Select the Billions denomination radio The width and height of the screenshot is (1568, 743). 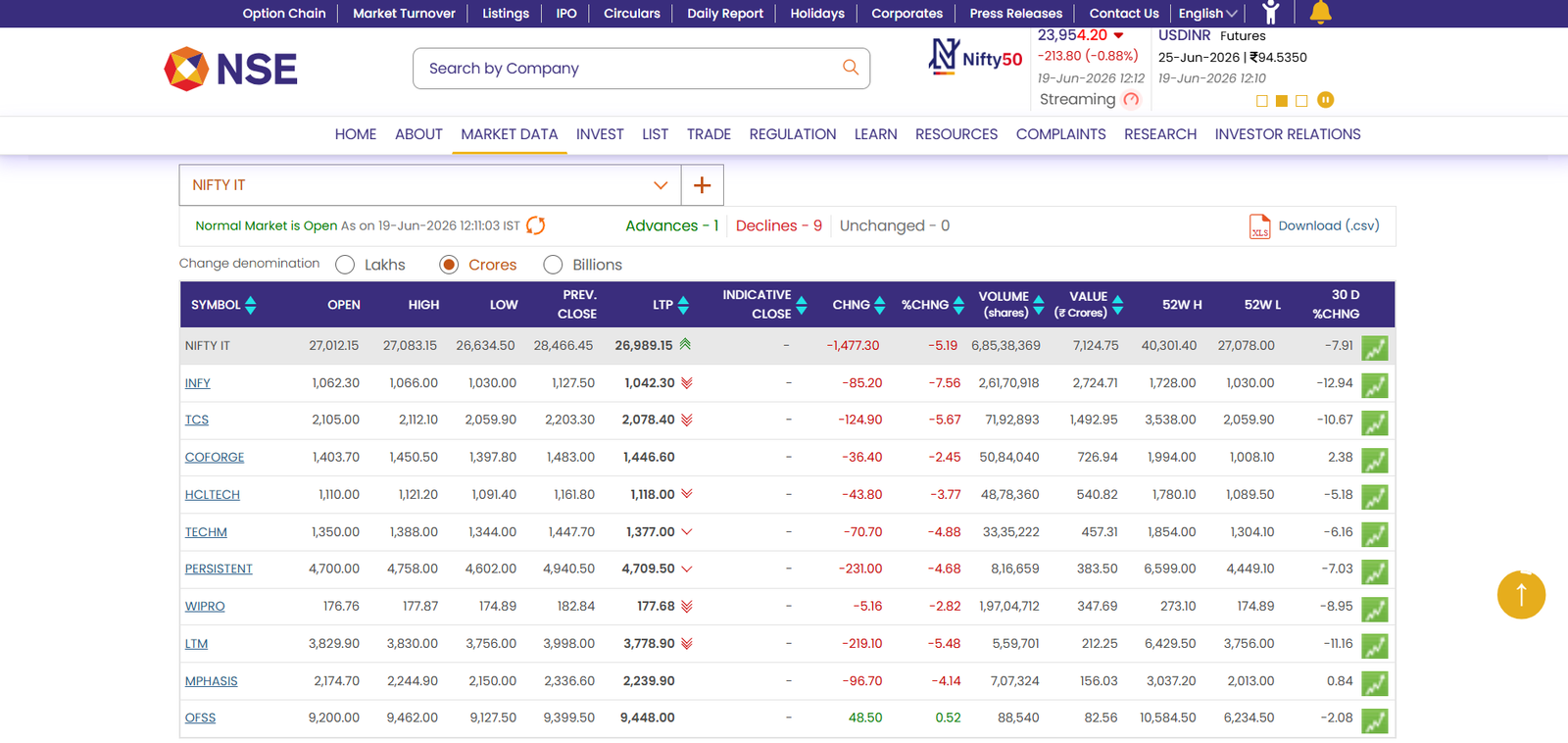point(553,265)
